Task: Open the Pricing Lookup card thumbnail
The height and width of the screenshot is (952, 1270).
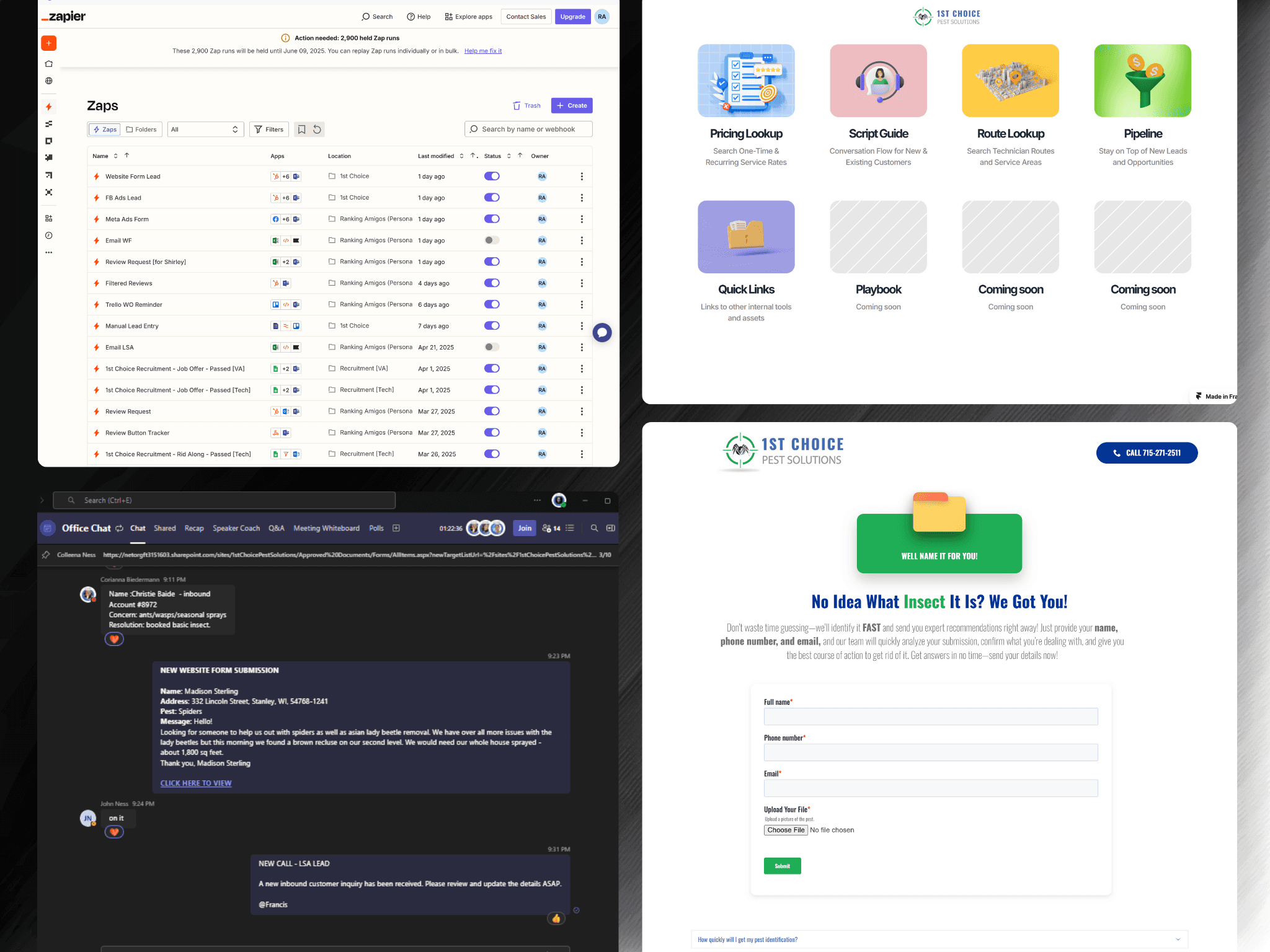Action: pos(746,81)
